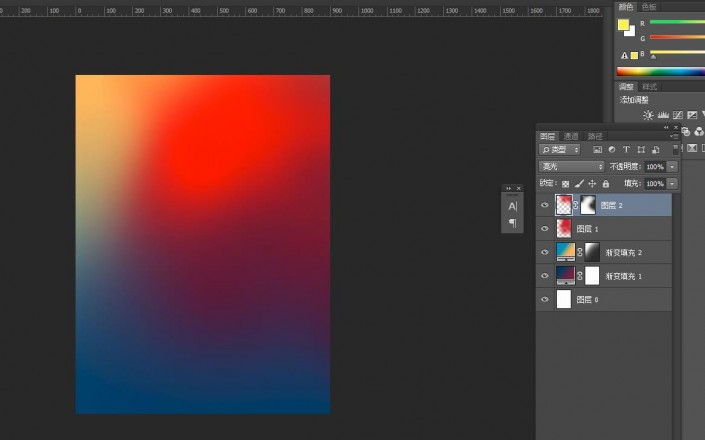Filter layers by adjustment layer icon
The image size is (705, 440).
(x=612, y=150)
